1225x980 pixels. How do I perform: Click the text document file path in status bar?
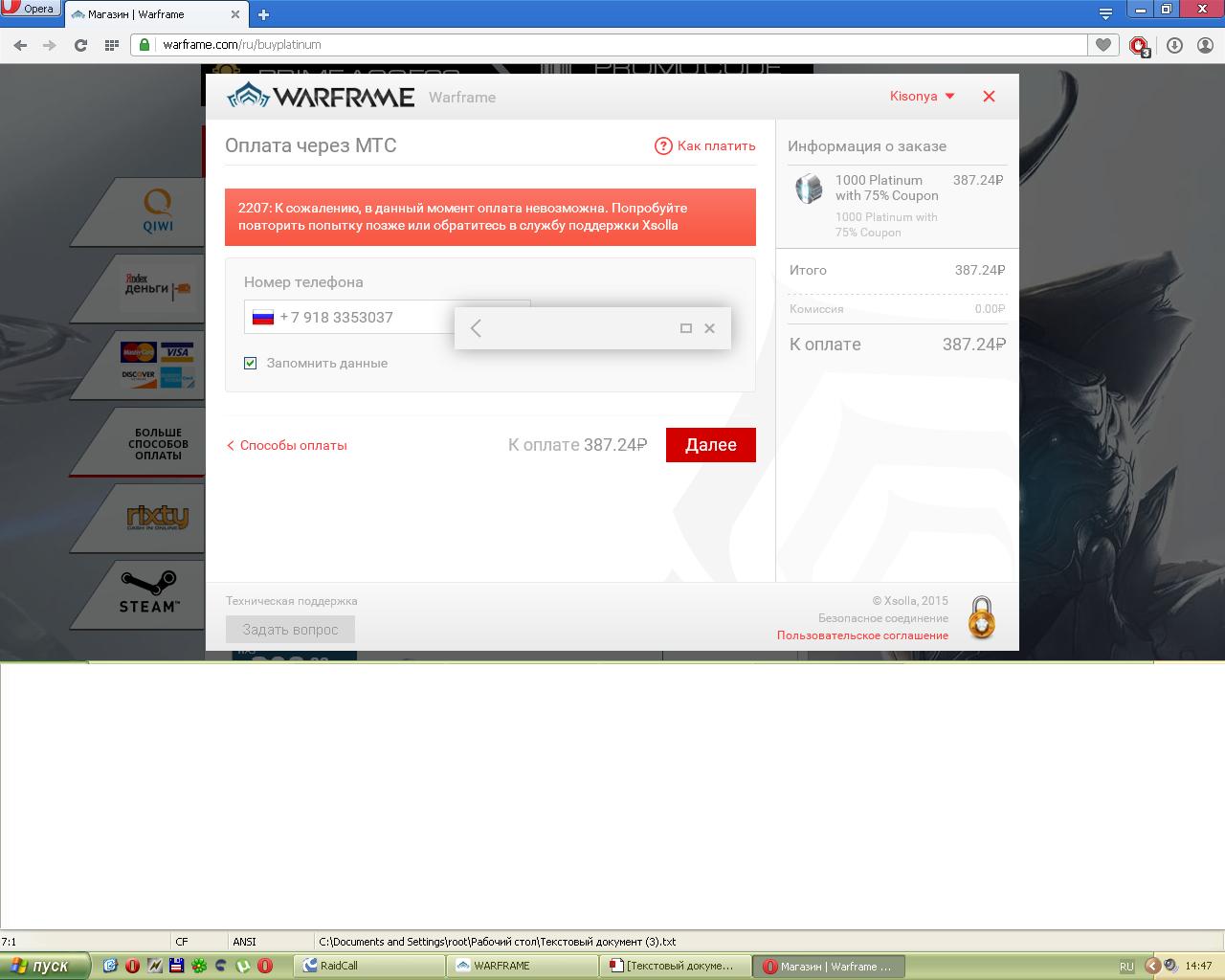(x=497, y=941)
